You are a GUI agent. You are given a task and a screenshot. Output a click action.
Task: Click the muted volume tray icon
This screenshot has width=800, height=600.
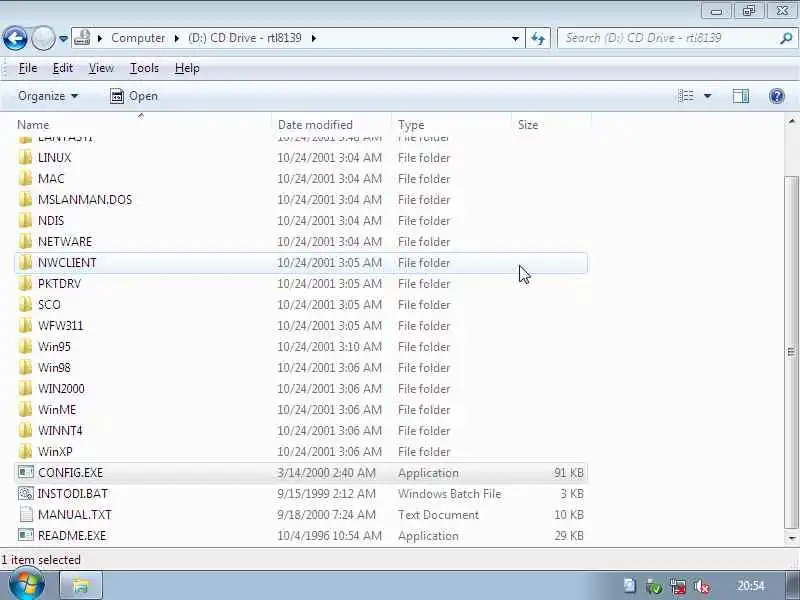(702, 586)
